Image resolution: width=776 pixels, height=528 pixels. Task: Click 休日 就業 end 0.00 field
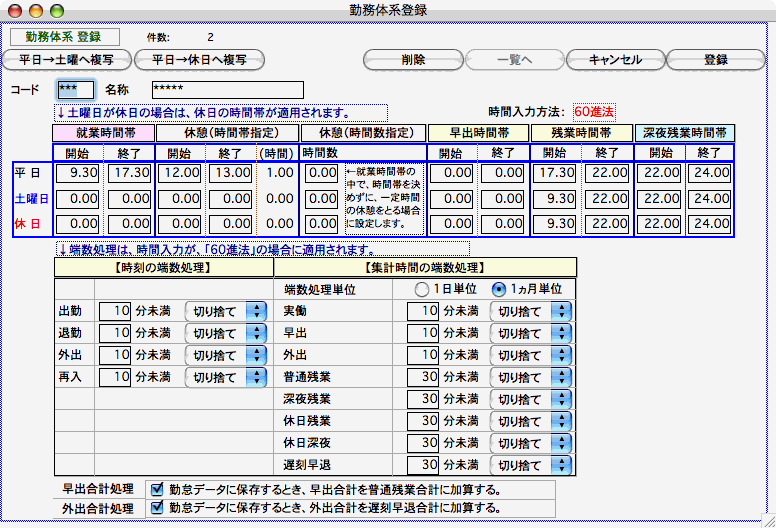[x=129, y=224]
